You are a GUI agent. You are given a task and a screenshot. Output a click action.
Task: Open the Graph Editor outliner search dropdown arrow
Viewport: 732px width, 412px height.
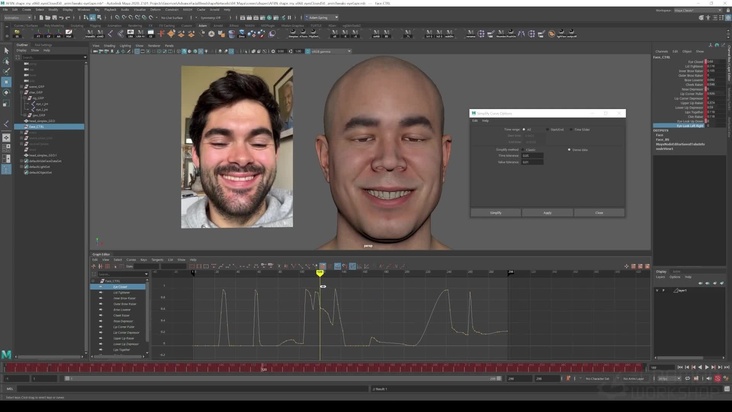pos(146,274)
